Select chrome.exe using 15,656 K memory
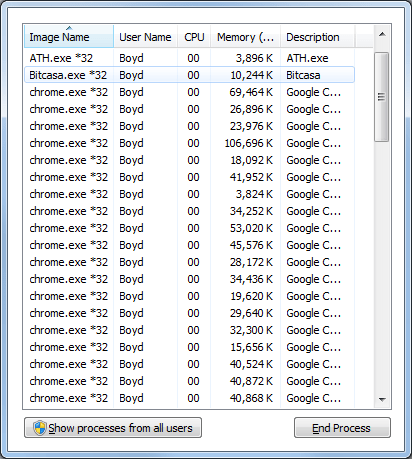The image size is (412, 459). 189,347
